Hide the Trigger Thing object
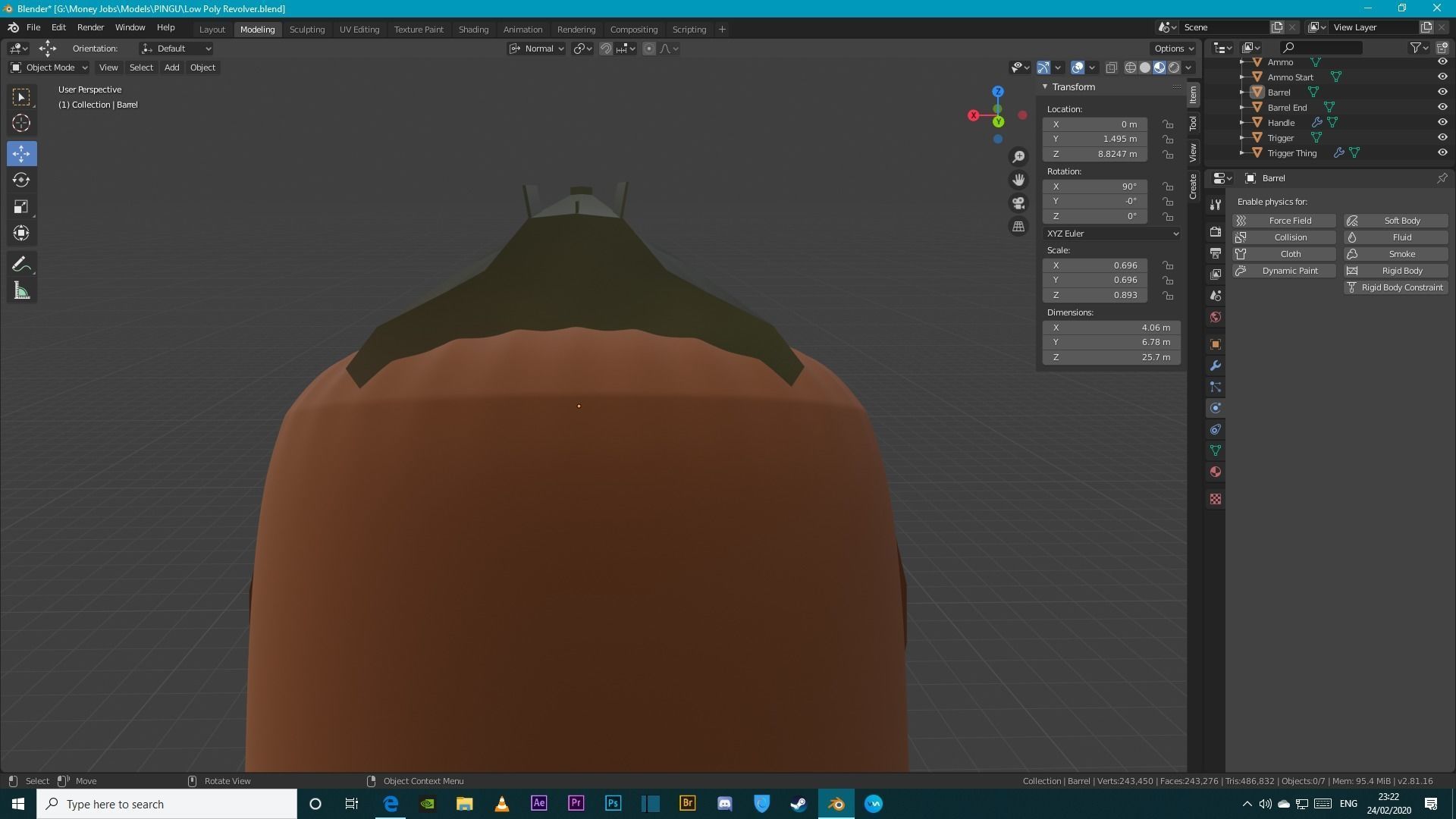The height and width of the screenshot is (819, 1456). pyautogui.click(x=1442, y=152)
